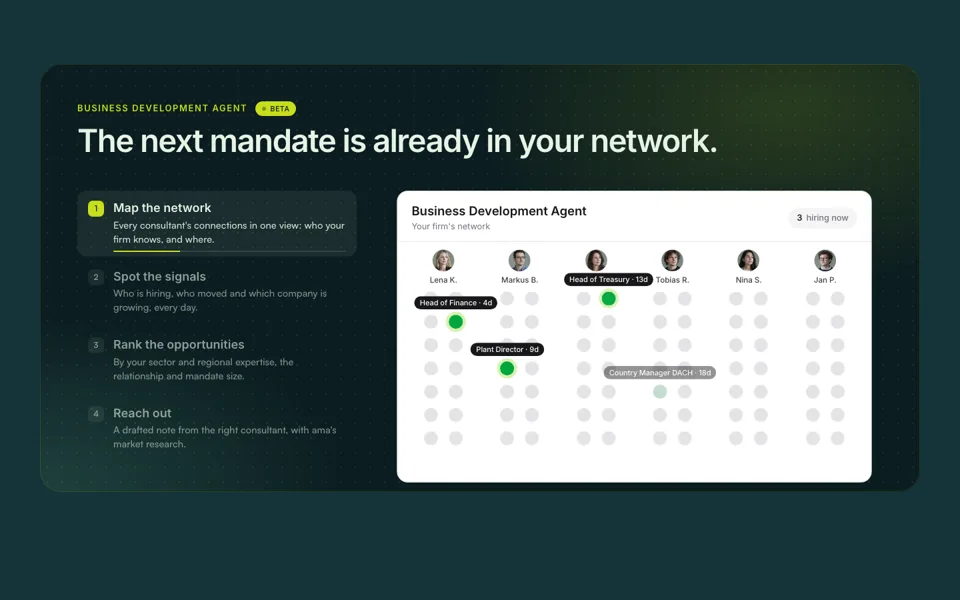Click the 'Your firm's network' subtitle
The width and height of the screenshot is (960, 600).
(451, 227)
